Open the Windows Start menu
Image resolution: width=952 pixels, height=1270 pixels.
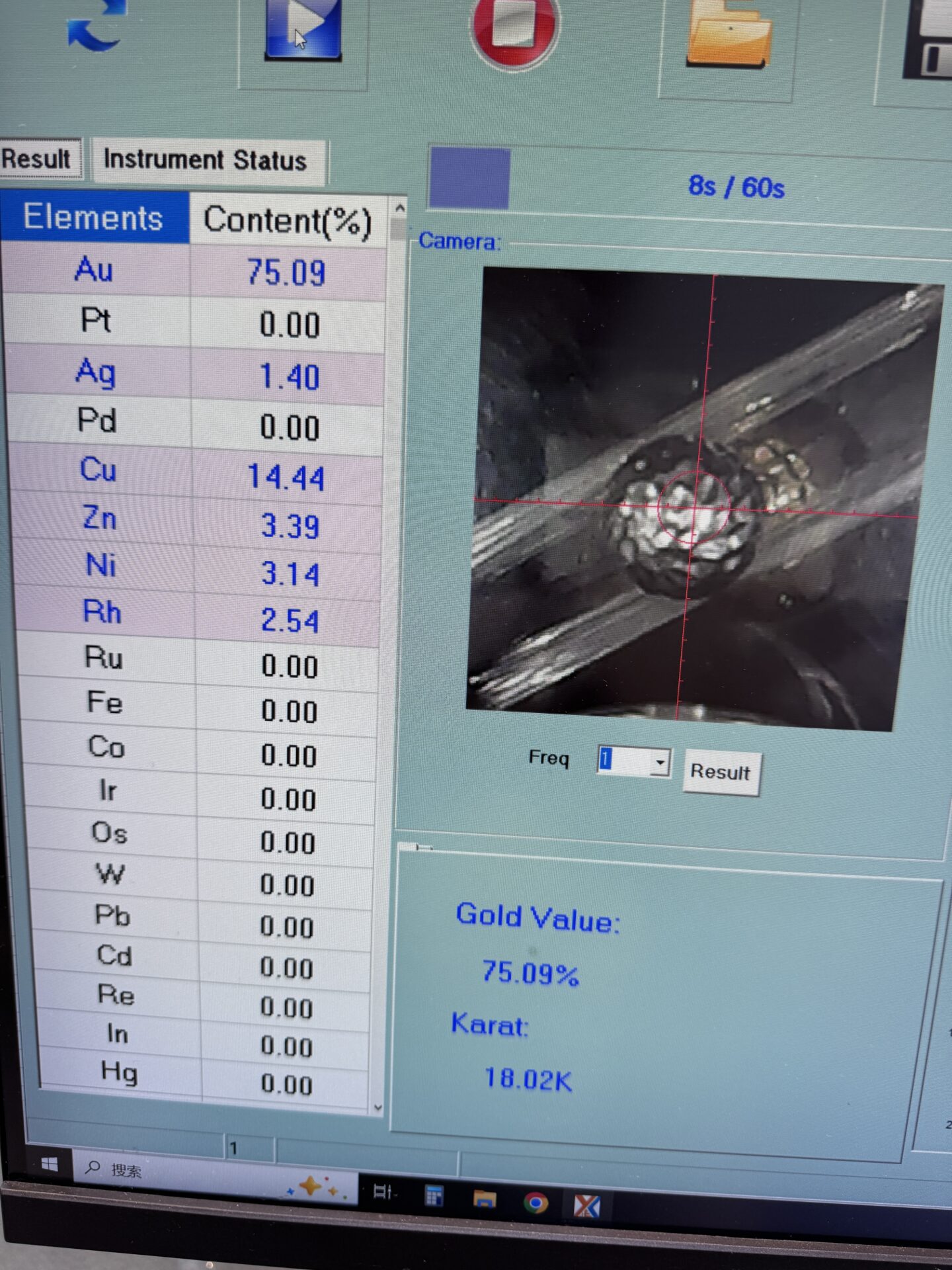(50, 1164)
